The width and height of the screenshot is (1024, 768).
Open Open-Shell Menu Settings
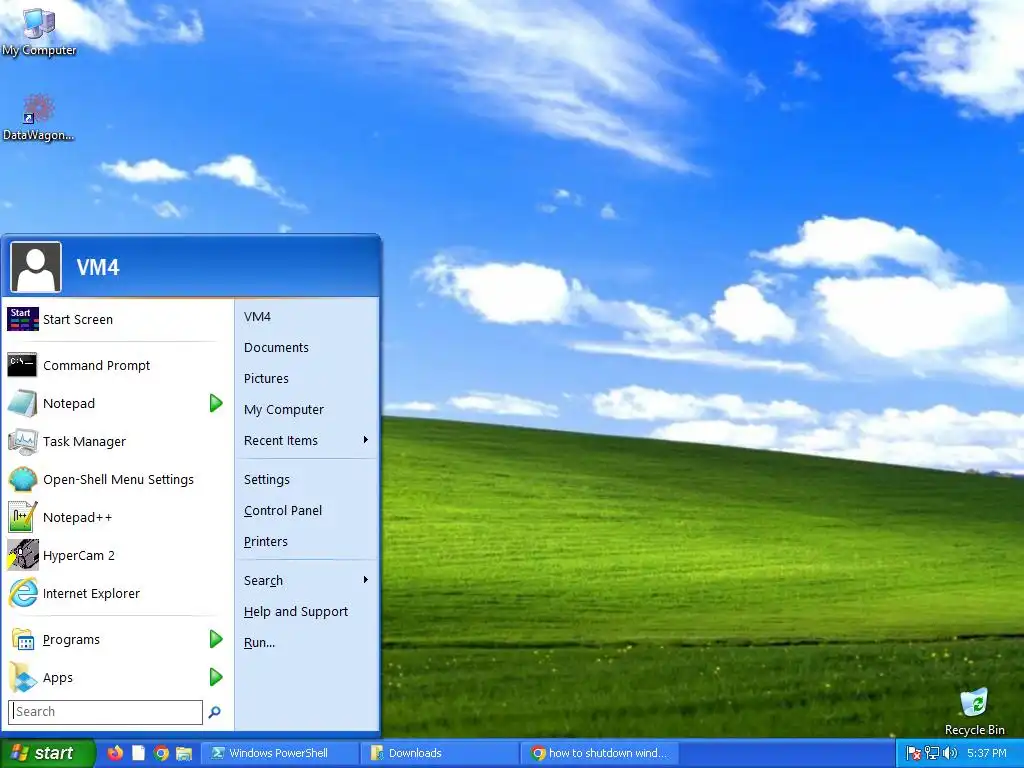point(118,479)
